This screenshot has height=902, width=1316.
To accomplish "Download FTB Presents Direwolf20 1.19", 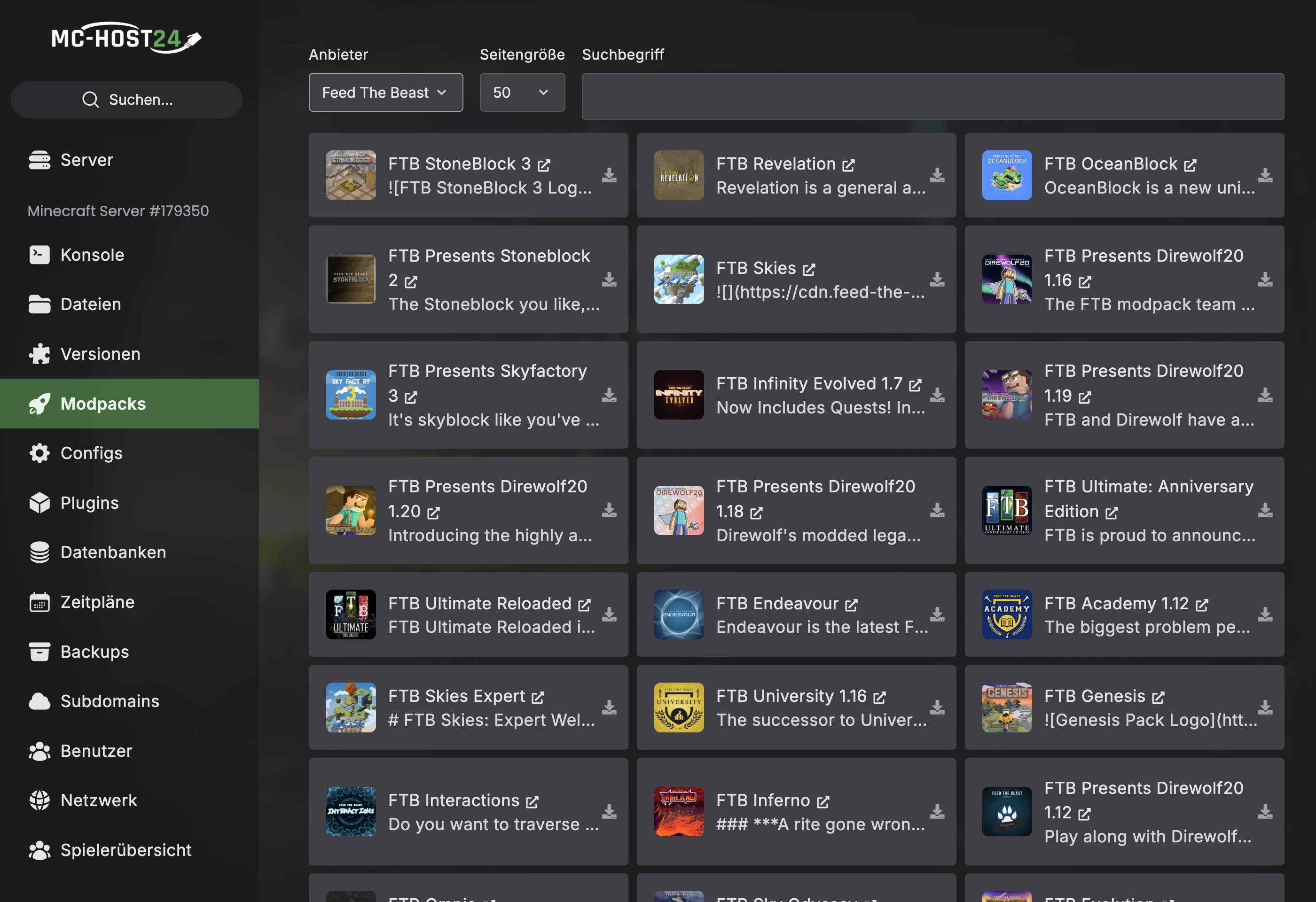I will [1265, 395].
